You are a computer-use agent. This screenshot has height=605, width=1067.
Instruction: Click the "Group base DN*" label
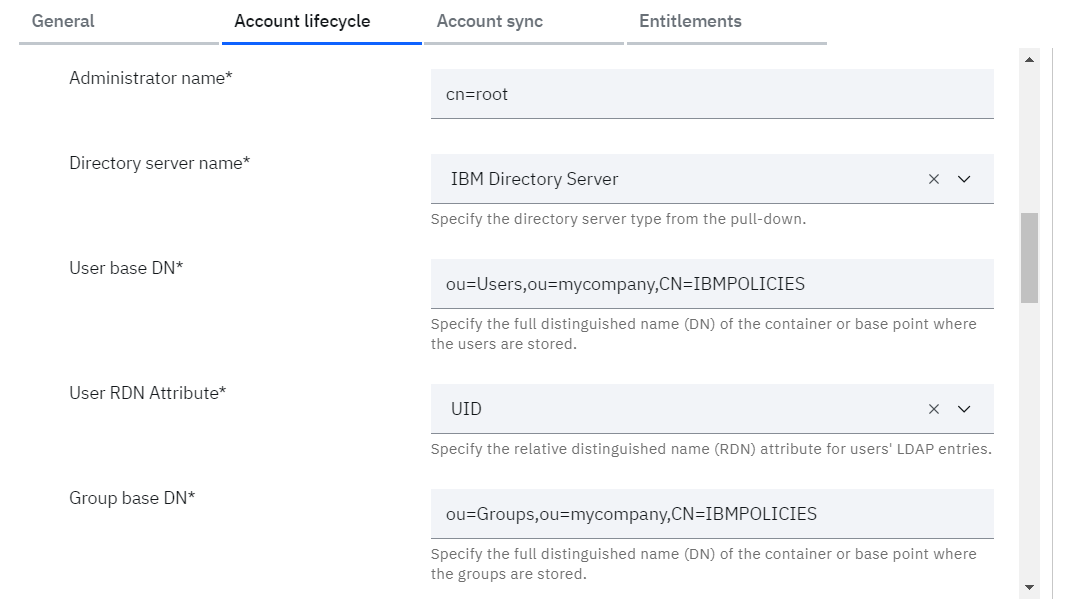[132, 498]
